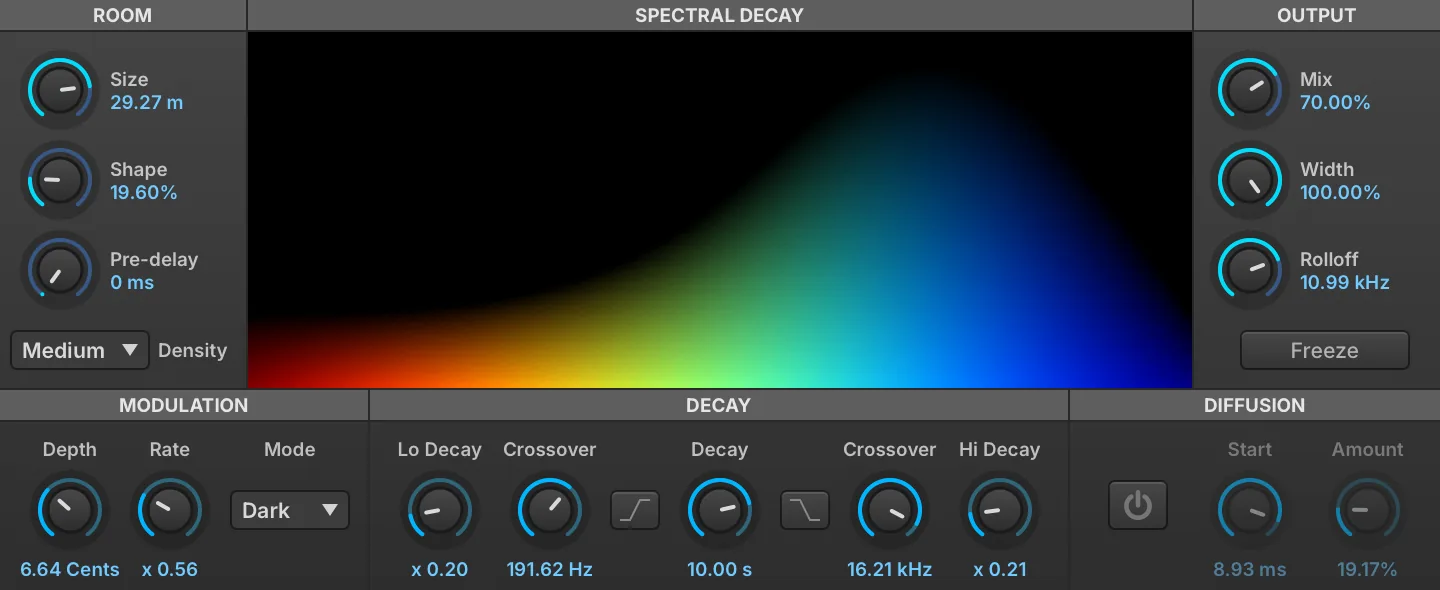This screenshot has height=590, width=1440.
Task: Click the MODULATION section header
Action: pyautogui.click(x=184, y=405)
